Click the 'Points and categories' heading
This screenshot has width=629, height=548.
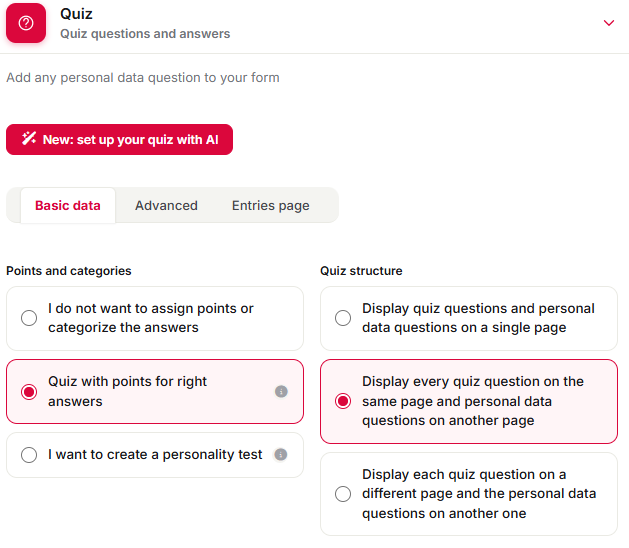click(x=69, y=271)
